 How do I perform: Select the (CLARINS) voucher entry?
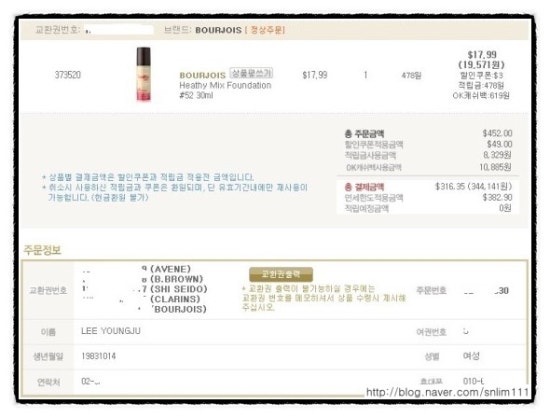(x=175, y=299)
